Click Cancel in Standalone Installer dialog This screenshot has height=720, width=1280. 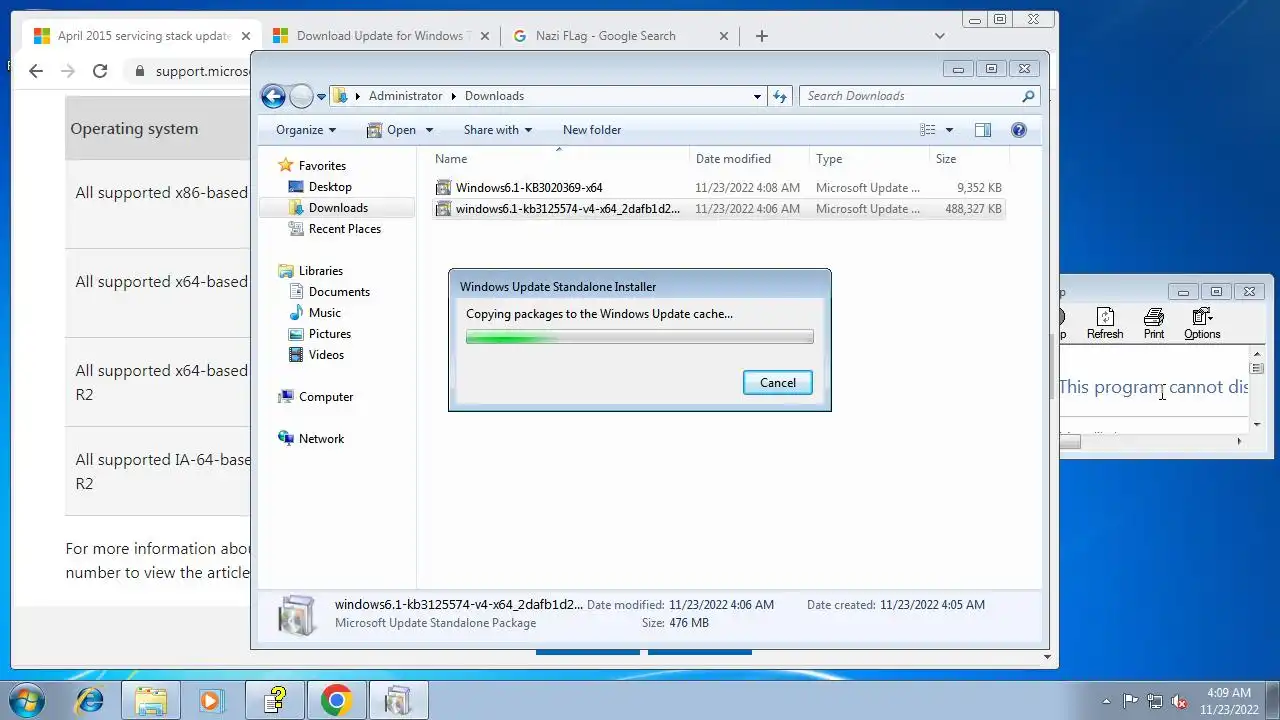tap(778, 383)
